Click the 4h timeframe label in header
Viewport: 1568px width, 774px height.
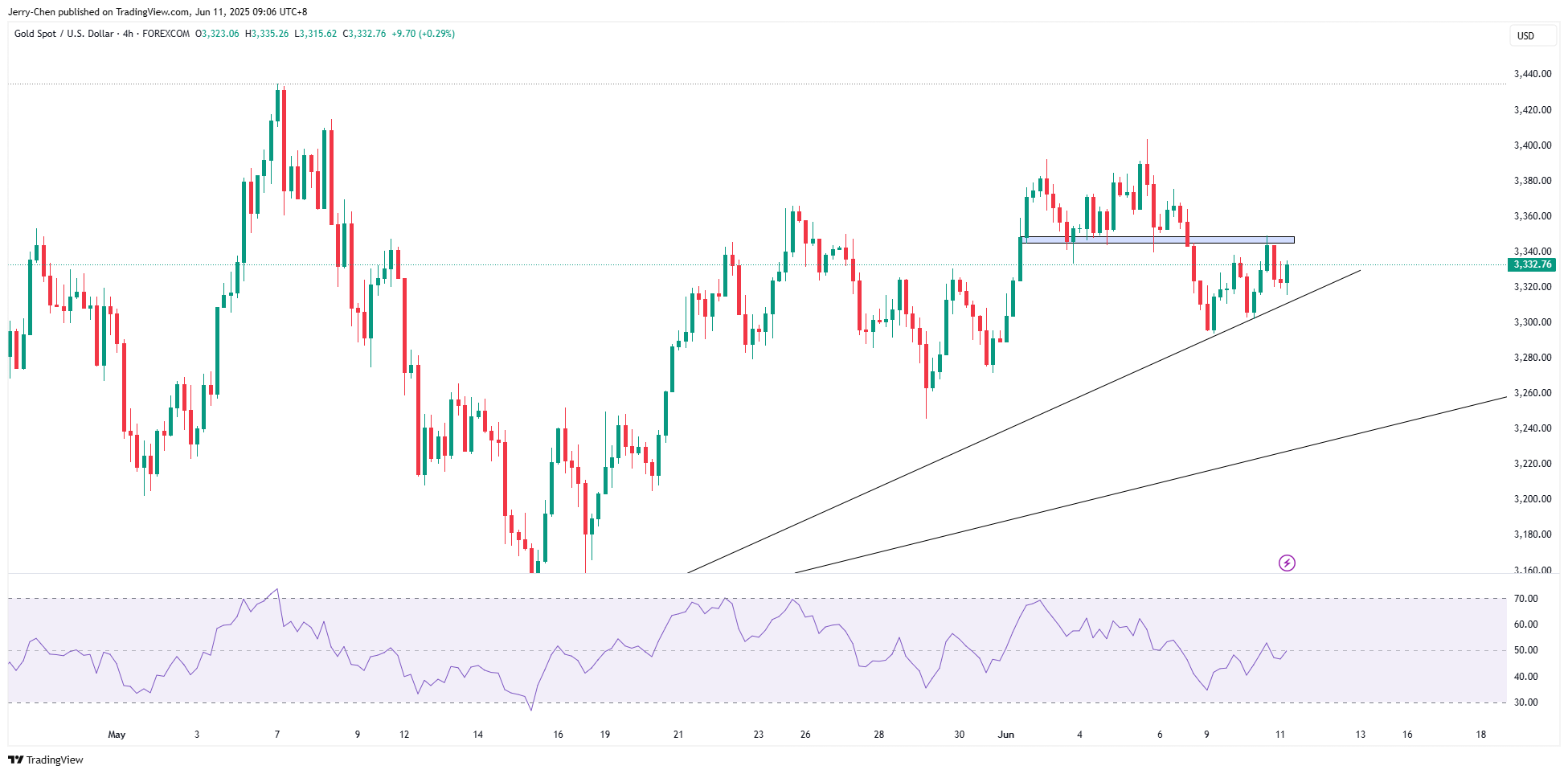tap(128, 34)
